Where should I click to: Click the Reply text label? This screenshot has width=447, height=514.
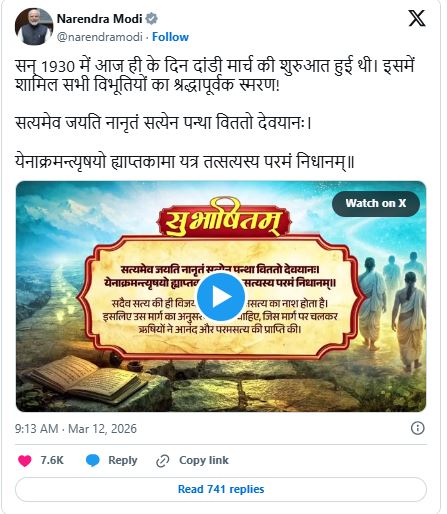(x=123, y=460)
